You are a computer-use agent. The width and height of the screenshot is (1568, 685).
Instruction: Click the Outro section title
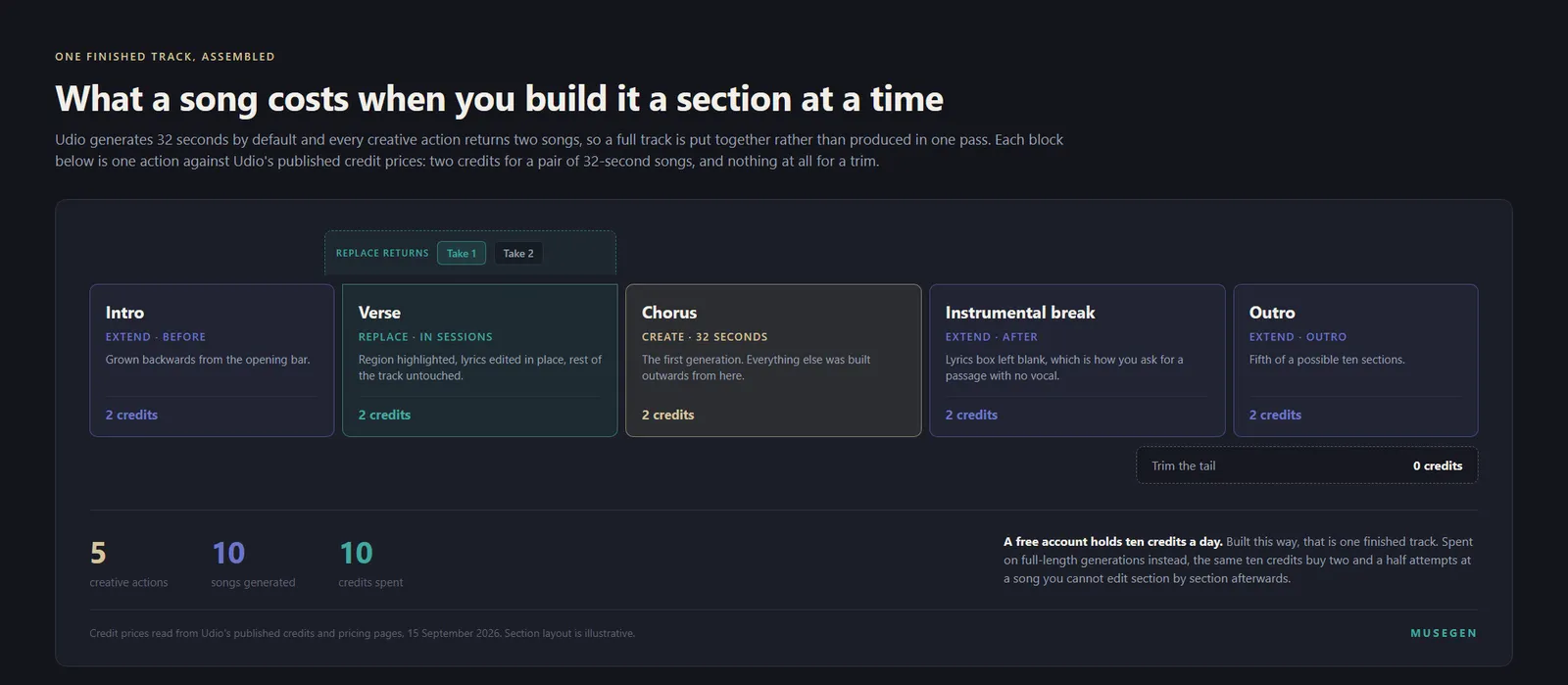(1272, 313)
